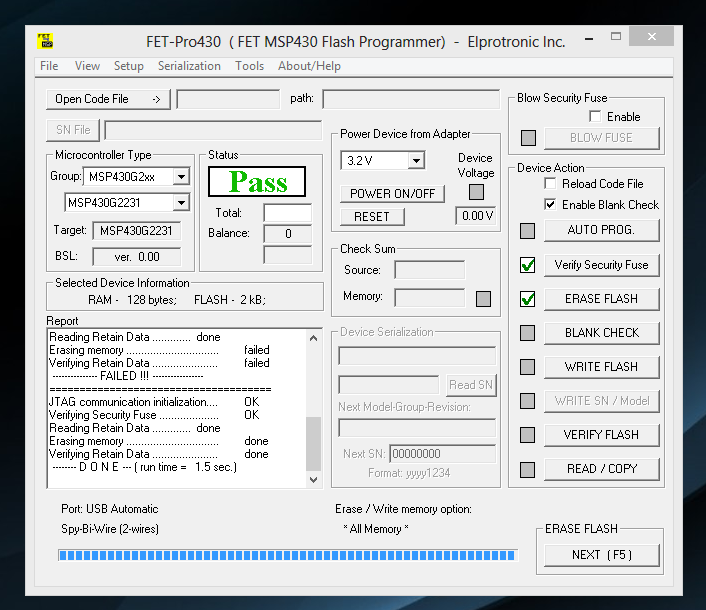The image size is (706, 610).
Task: Click the green check indicator beside Verify Security Fuse
Action: point(527,265)
